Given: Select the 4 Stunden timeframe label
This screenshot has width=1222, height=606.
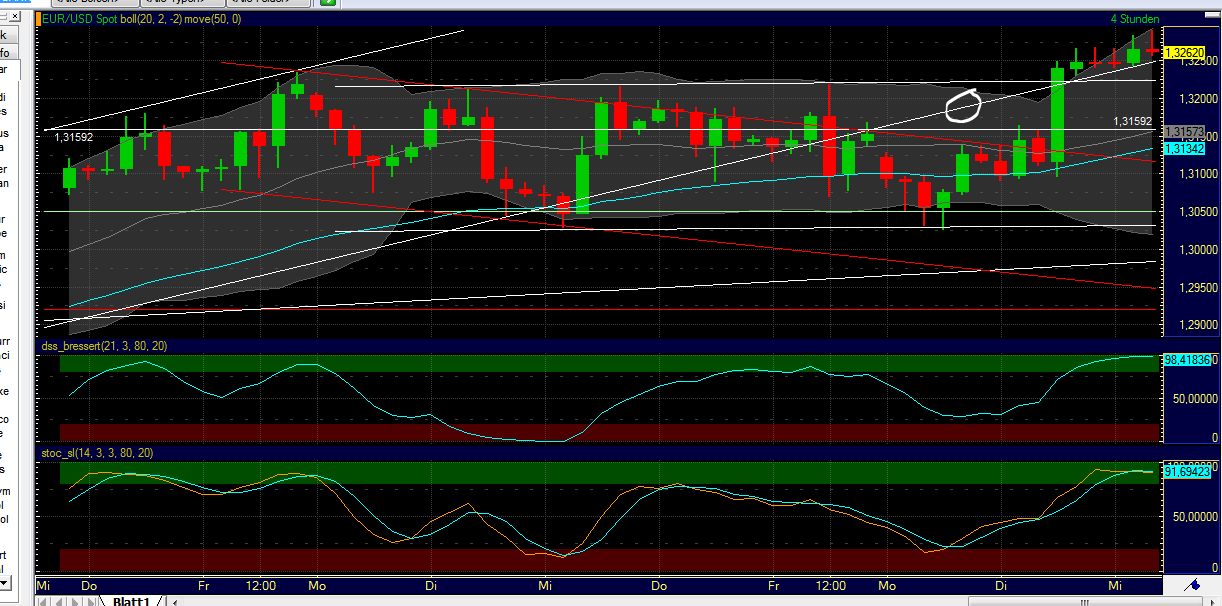Looking at the screenshot, I should coord(1136,18).
